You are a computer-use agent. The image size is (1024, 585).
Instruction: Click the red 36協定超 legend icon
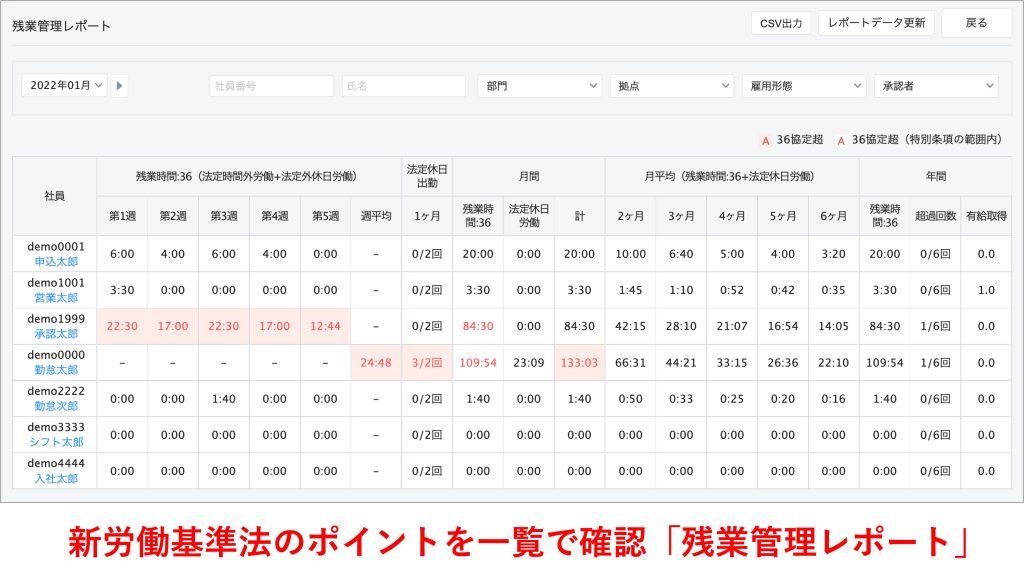(x=765, y=141)
